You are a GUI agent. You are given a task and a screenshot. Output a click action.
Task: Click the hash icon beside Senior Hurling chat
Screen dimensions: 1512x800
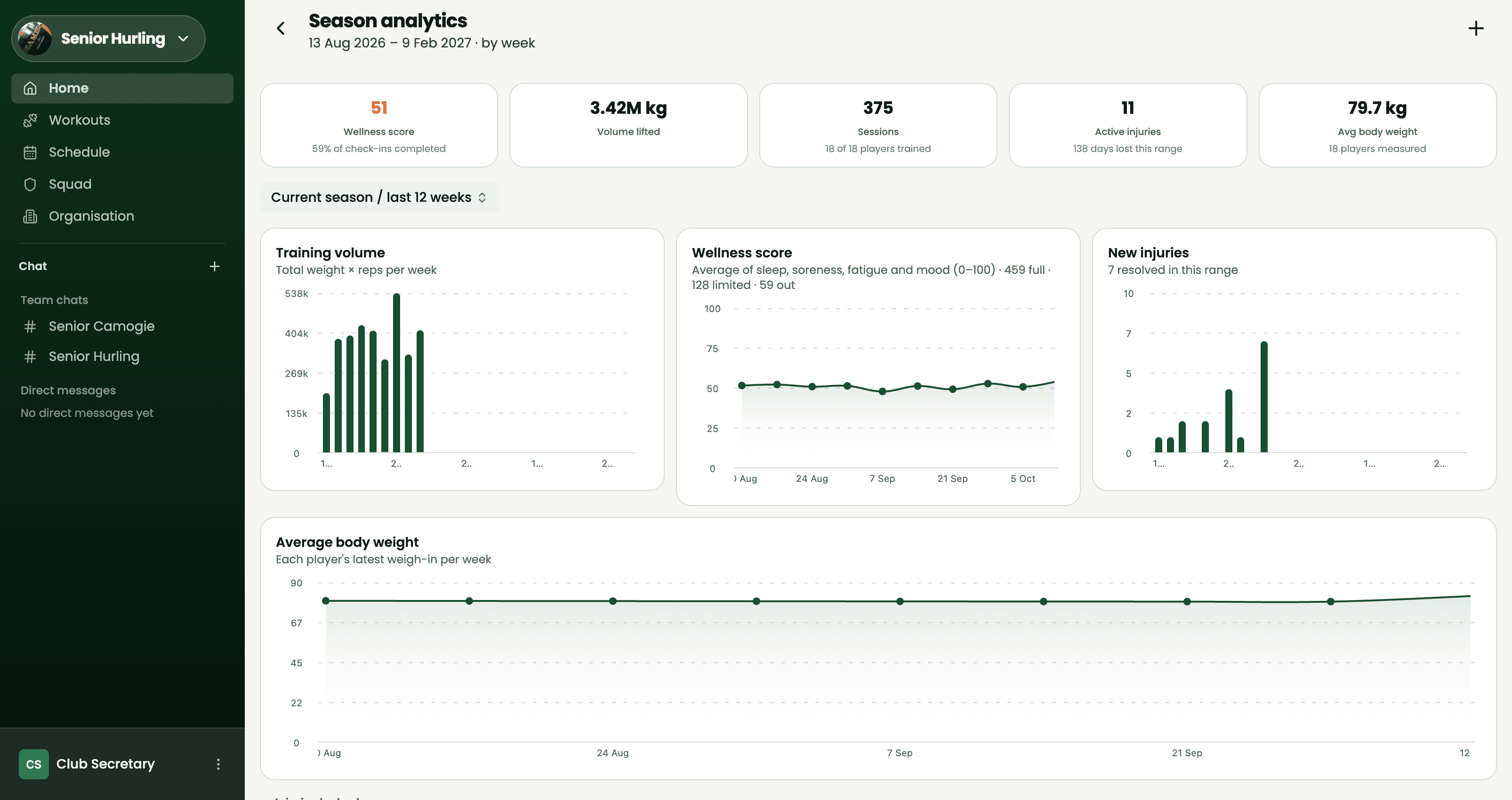30,357
